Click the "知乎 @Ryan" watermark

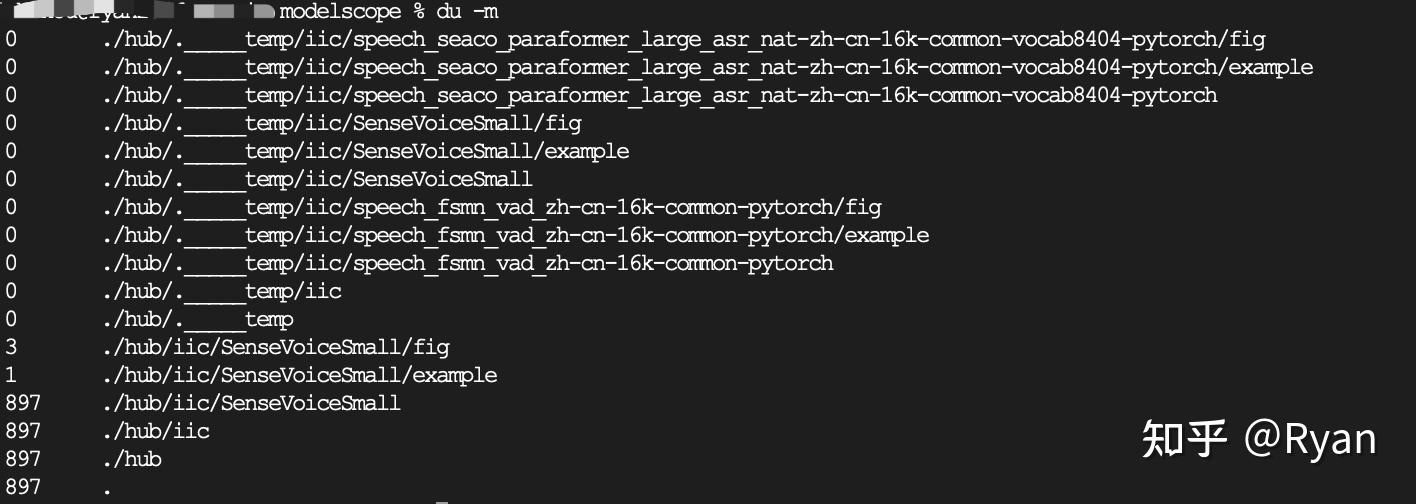1259,439
